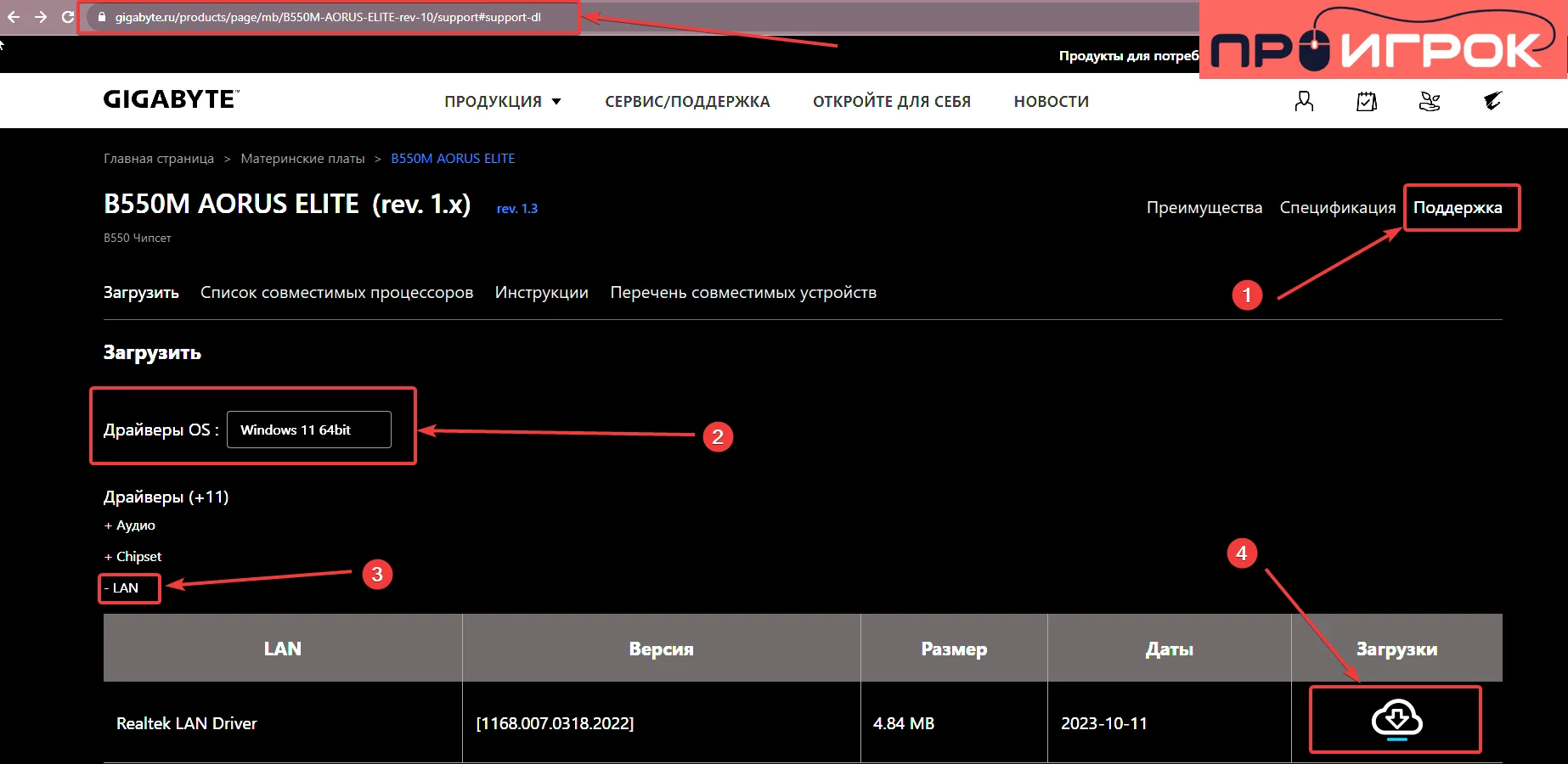
Task: Open the НОВОСТИ menu
Action: coord(1052,101)
